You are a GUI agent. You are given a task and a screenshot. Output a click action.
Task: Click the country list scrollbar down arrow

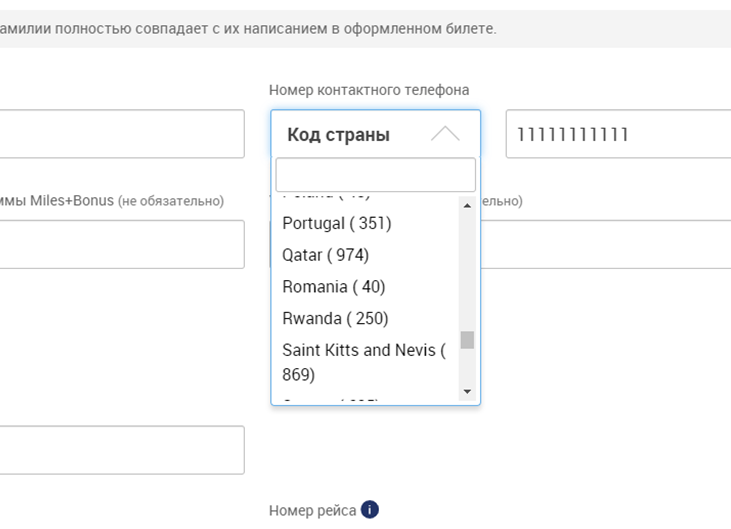click(467, 391)
